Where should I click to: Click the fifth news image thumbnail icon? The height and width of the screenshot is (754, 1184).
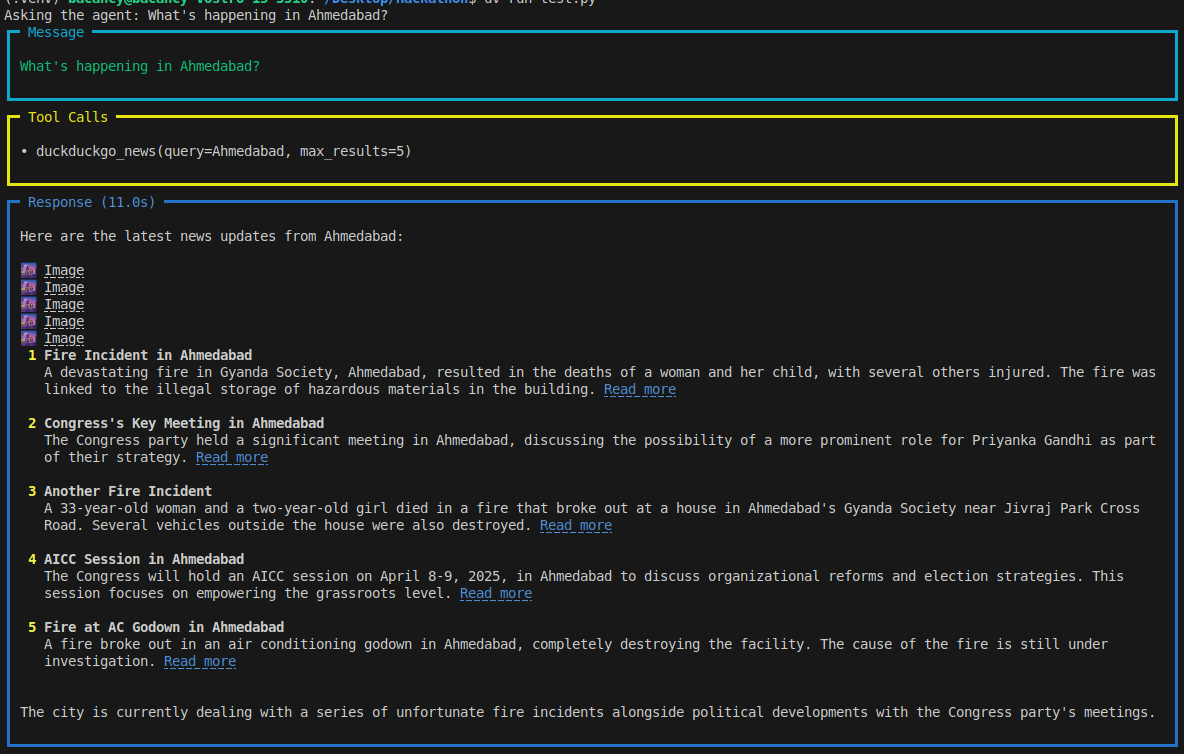coord(28,338)
